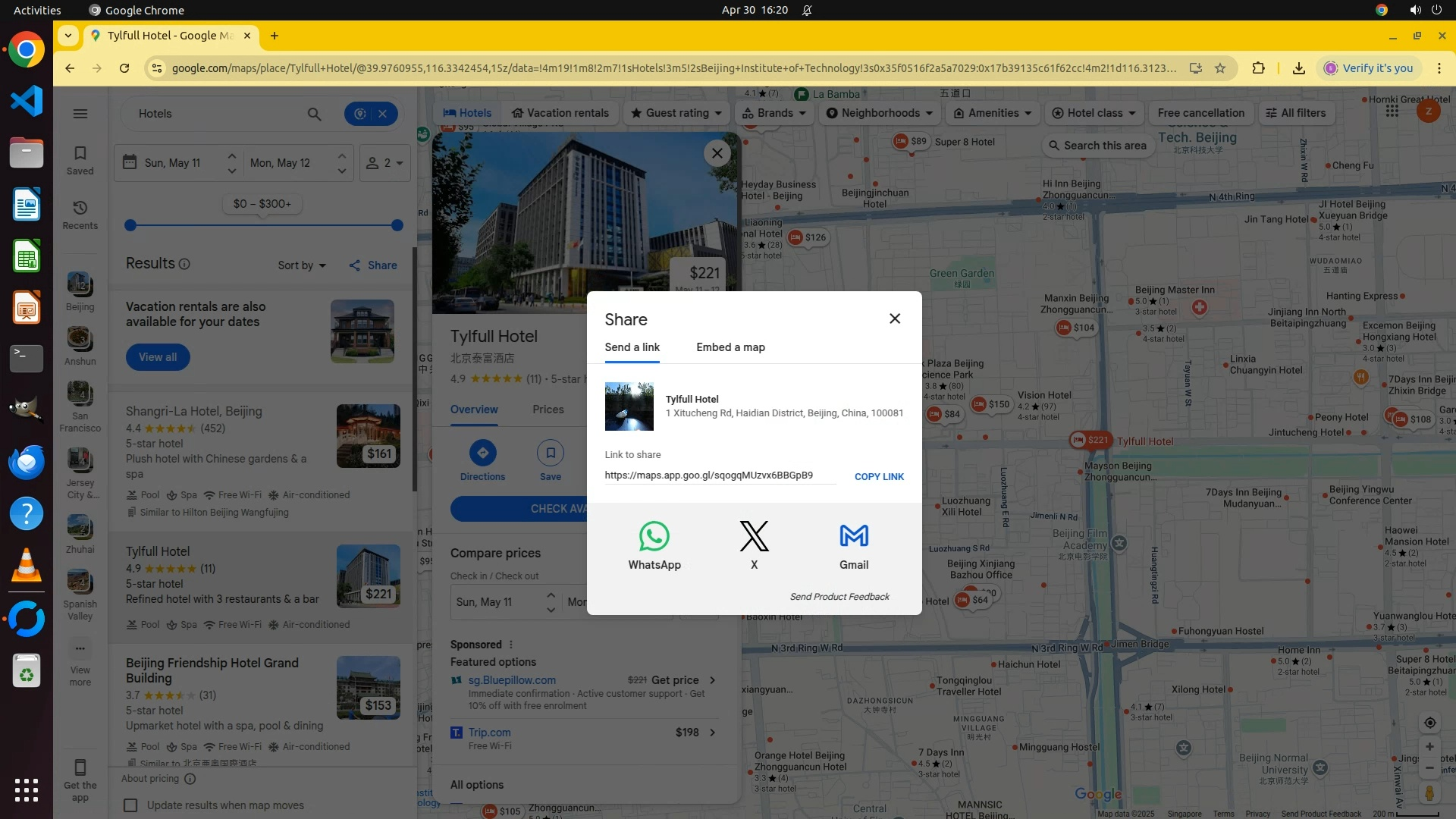Screen dimensions: 1456x819
Task: Toggle the Free cancellation filter
Action: click(x=1200, y=113)
